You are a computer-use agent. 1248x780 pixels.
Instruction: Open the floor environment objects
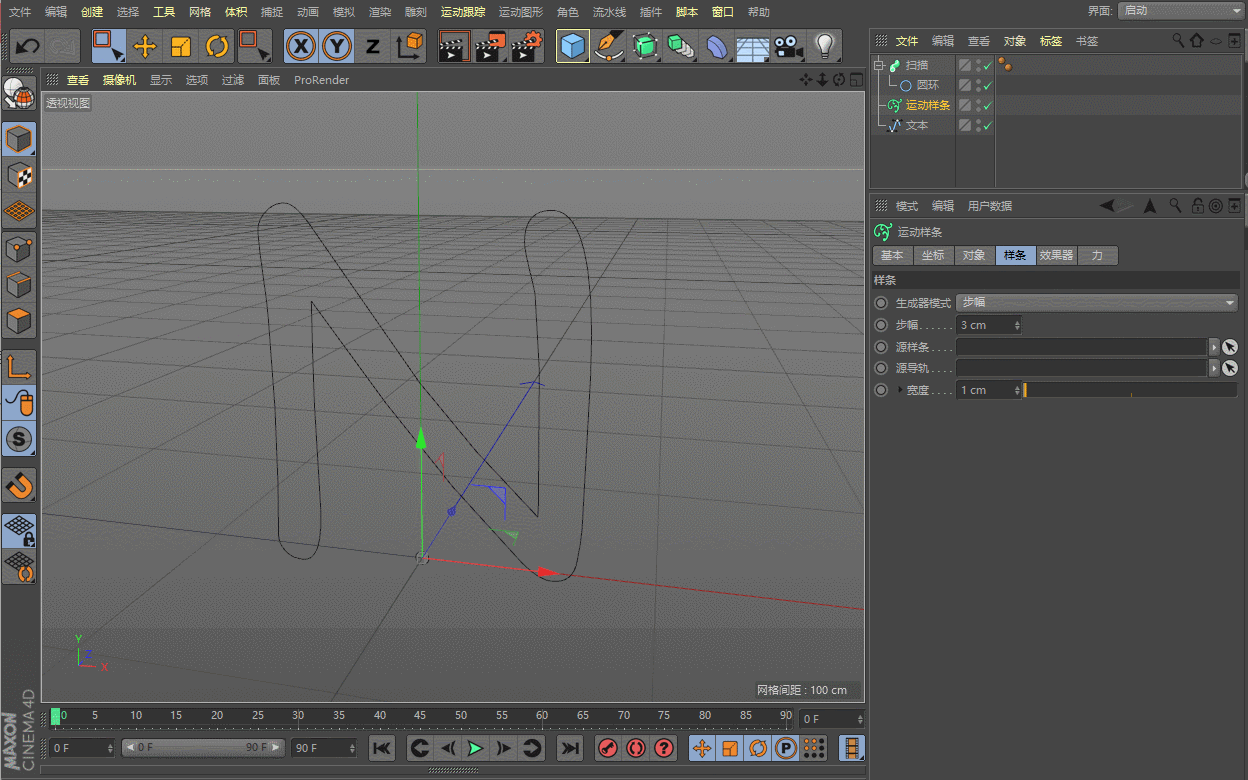click(x=753, y=46)
